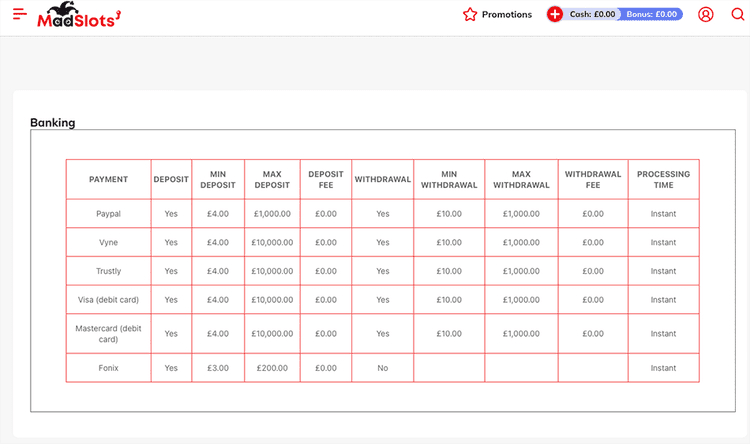Viewport: 750px width, 444px height.
Task: Click Fonix withdrawal 'No' cell
Action: point(383,368)
